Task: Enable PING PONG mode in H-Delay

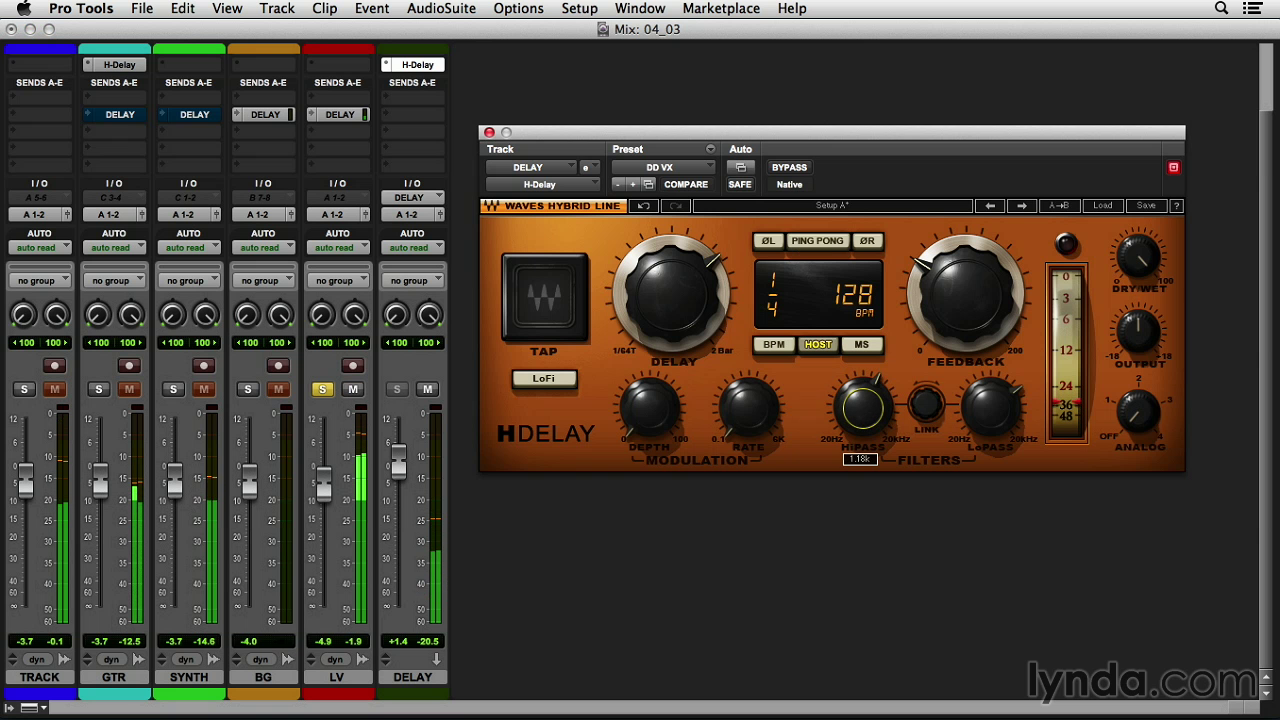Action: tap(817, 241)
